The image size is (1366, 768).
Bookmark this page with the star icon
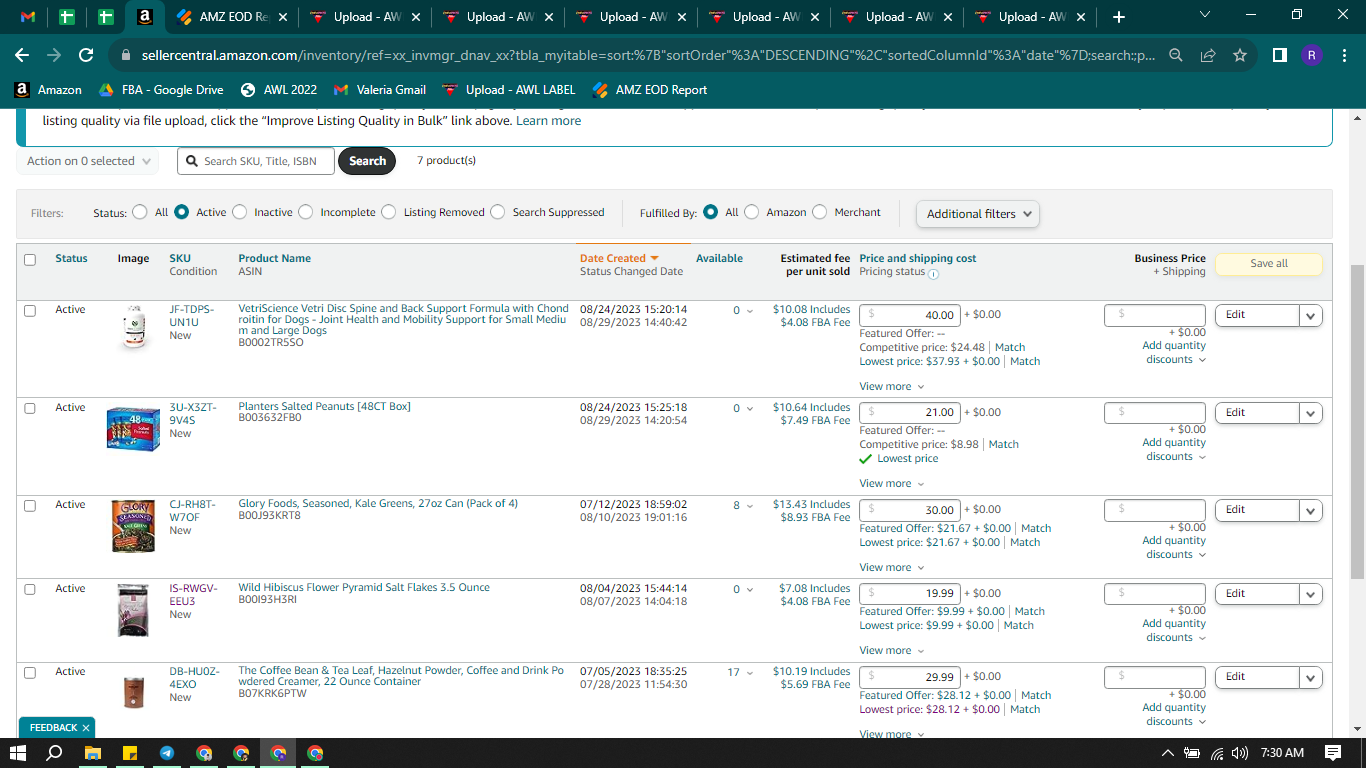click(x=1240, y=56)
